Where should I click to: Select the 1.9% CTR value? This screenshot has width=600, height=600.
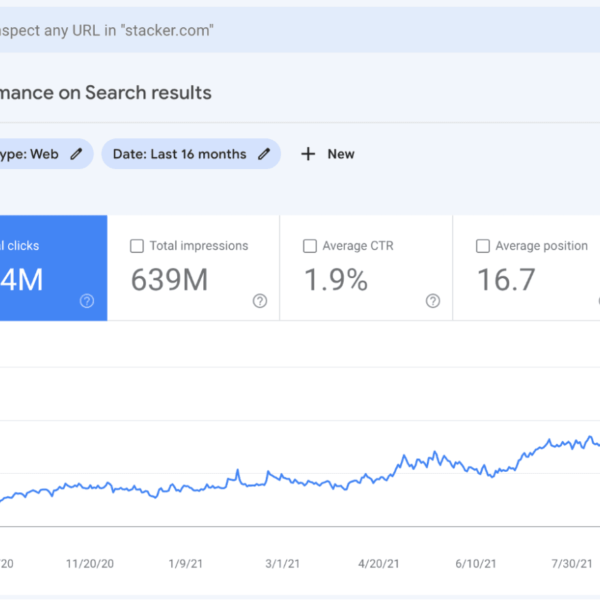coord(335,281)
